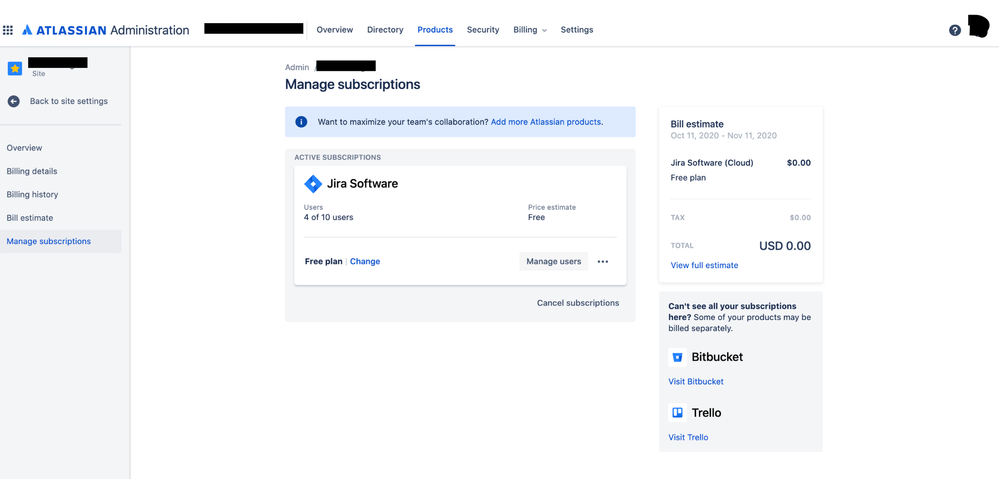
Task: Open the user profile avatar
Action: point(978,27)
